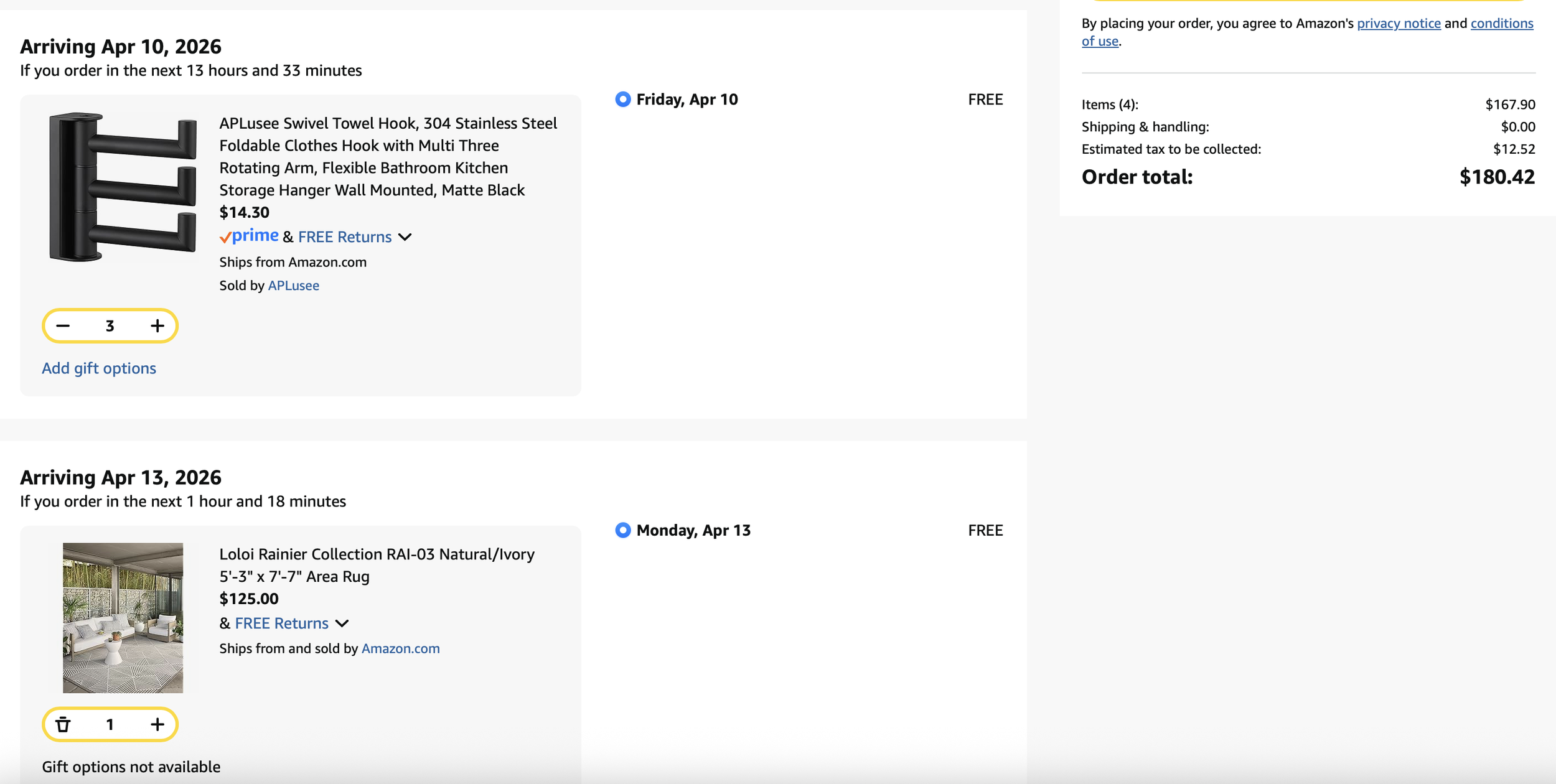This screenshot has height=784, width=1556.
Task: Click the swivel towel hook product image
Action: coord(123,187)
